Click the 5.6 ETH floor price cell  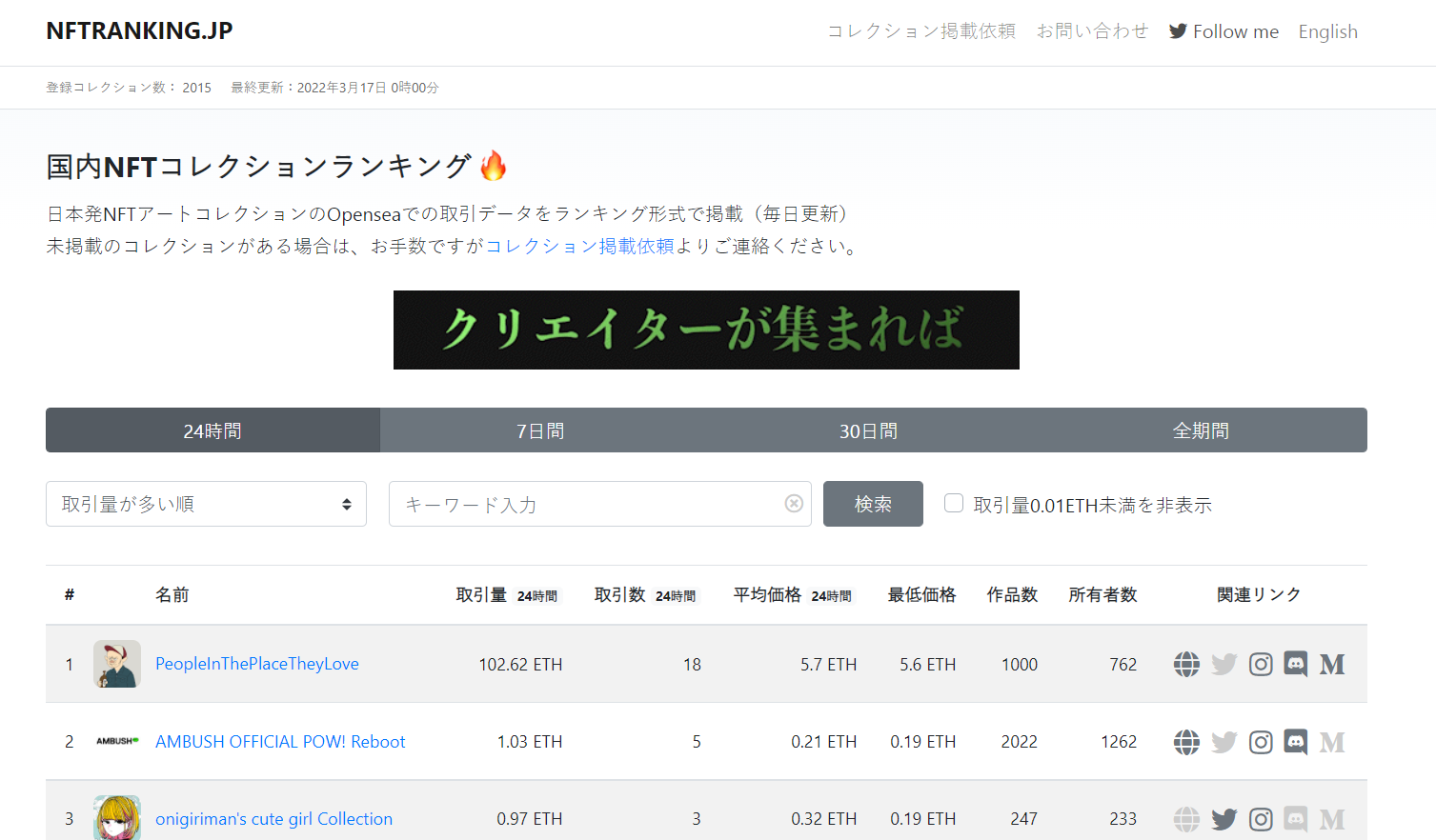point(927,665)
